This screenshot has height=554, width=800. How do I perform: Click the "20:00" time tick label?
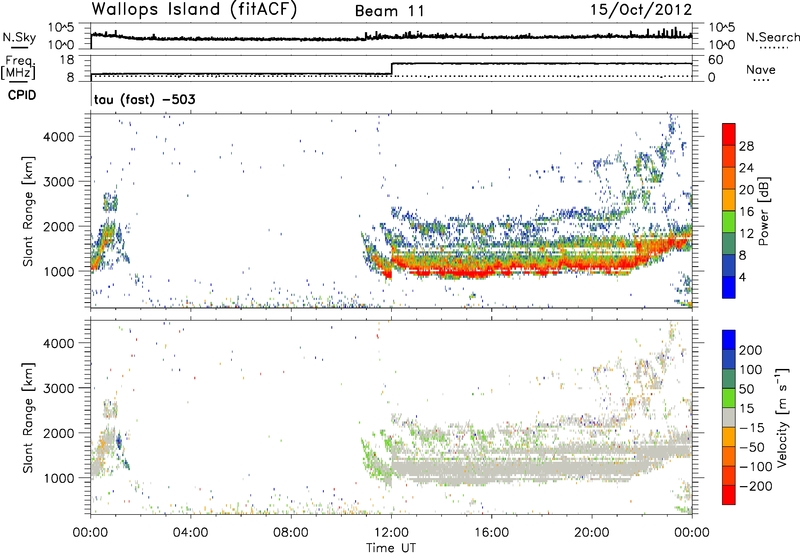pos(592,533)
